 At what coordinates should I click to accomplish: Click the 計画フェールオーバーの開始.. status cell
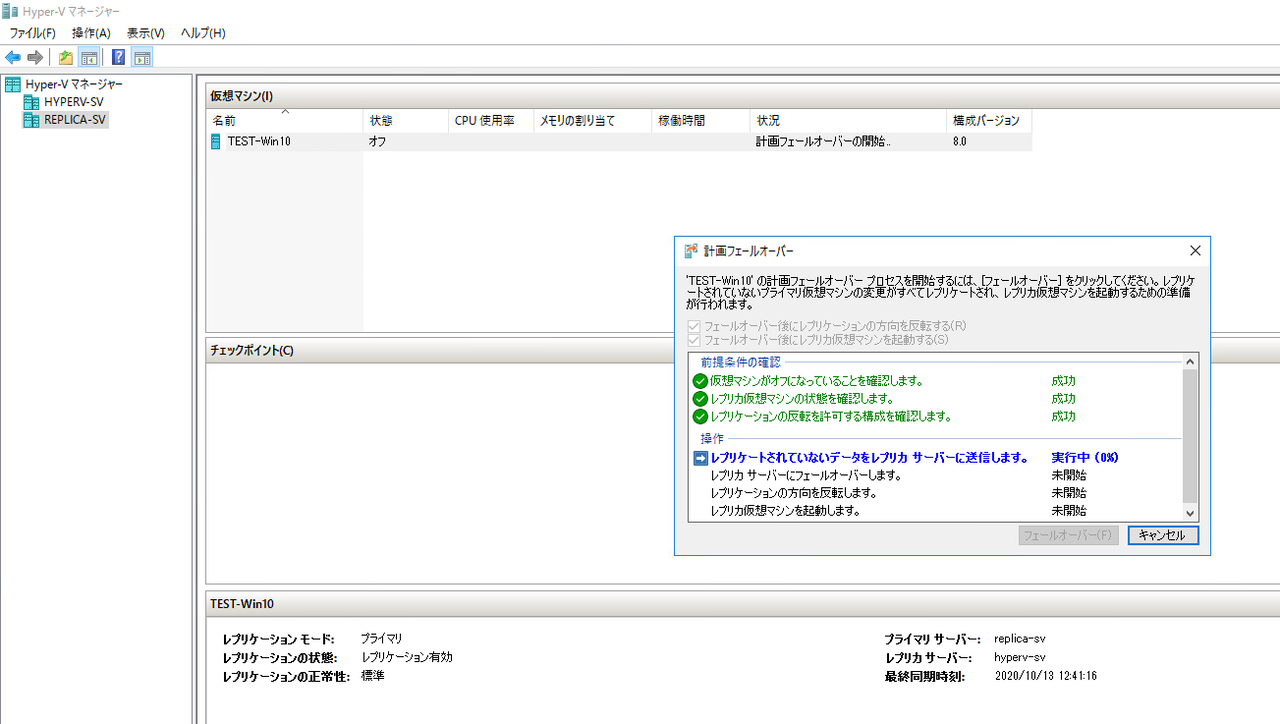(x=823, y=142)
